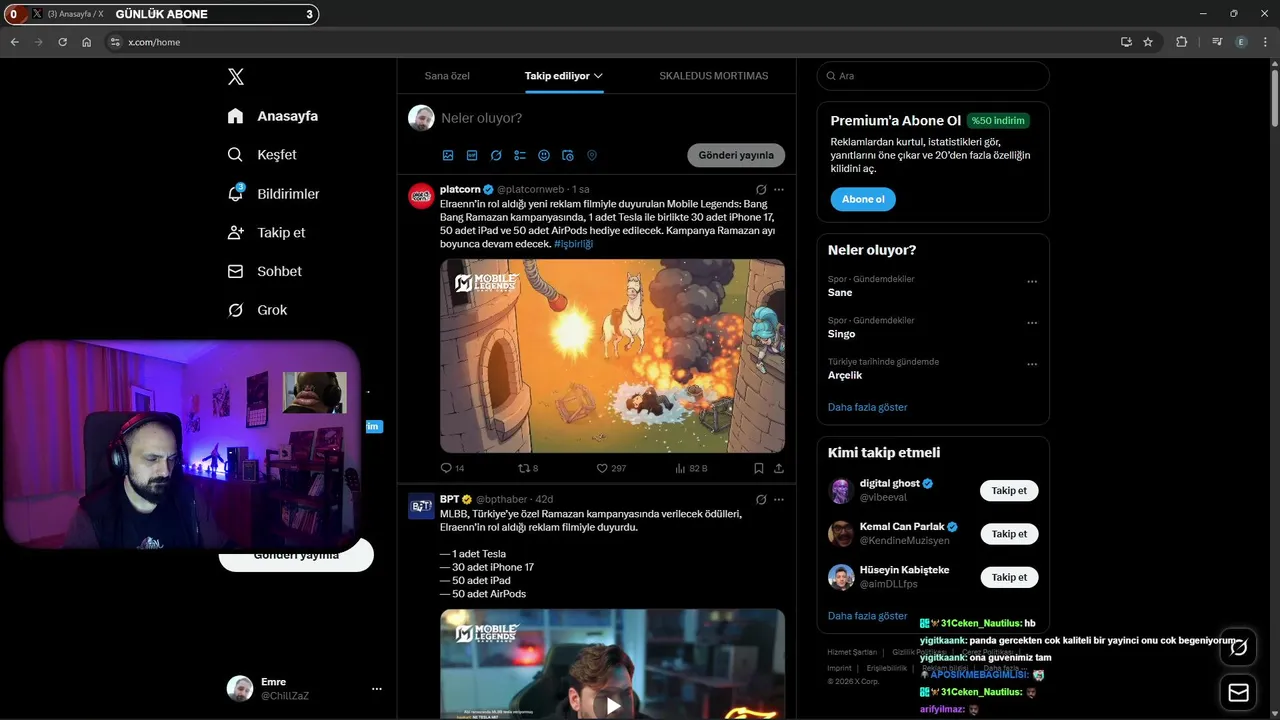Viewport: 1280px width, 720px height.
Task: Open BPT profile avatar
Action: (x=421, y=506)
